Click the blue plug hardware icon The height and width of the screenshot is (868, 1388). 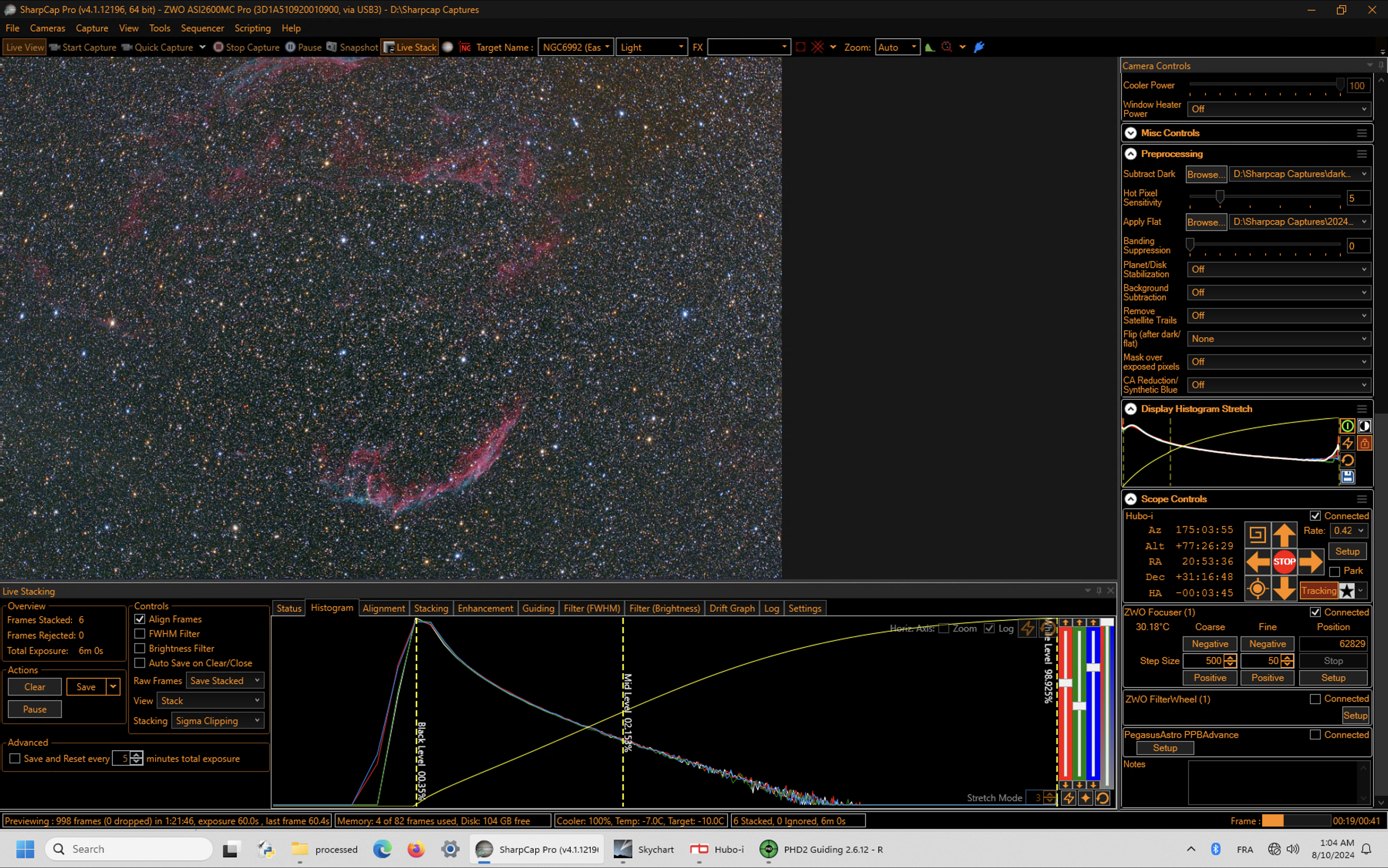point(979,47)
